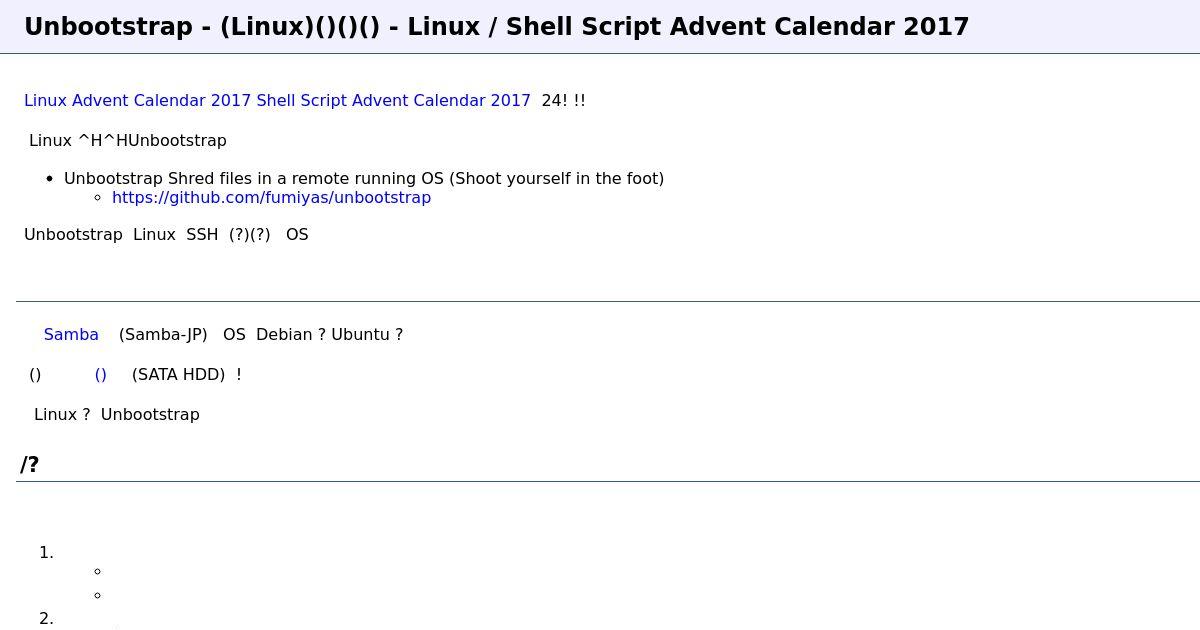Click numbered list item 1
This screenshot has height=630, width=1200.
pyautogui.click(x=46, y=553)
